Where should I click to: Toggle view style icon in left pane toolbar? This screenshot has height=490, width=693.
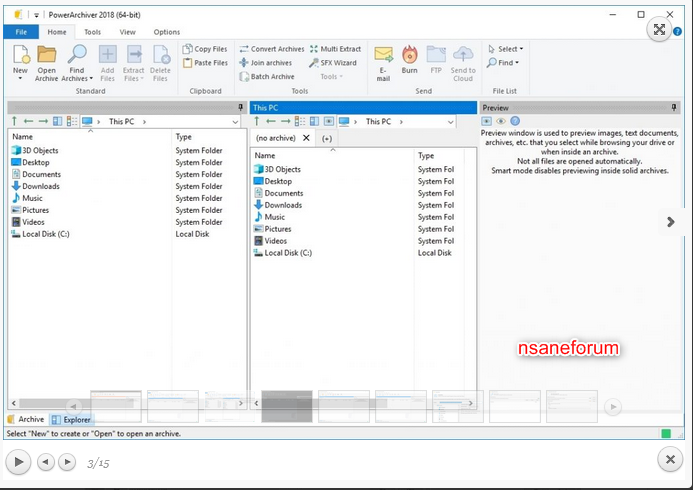tap(72, 121)
